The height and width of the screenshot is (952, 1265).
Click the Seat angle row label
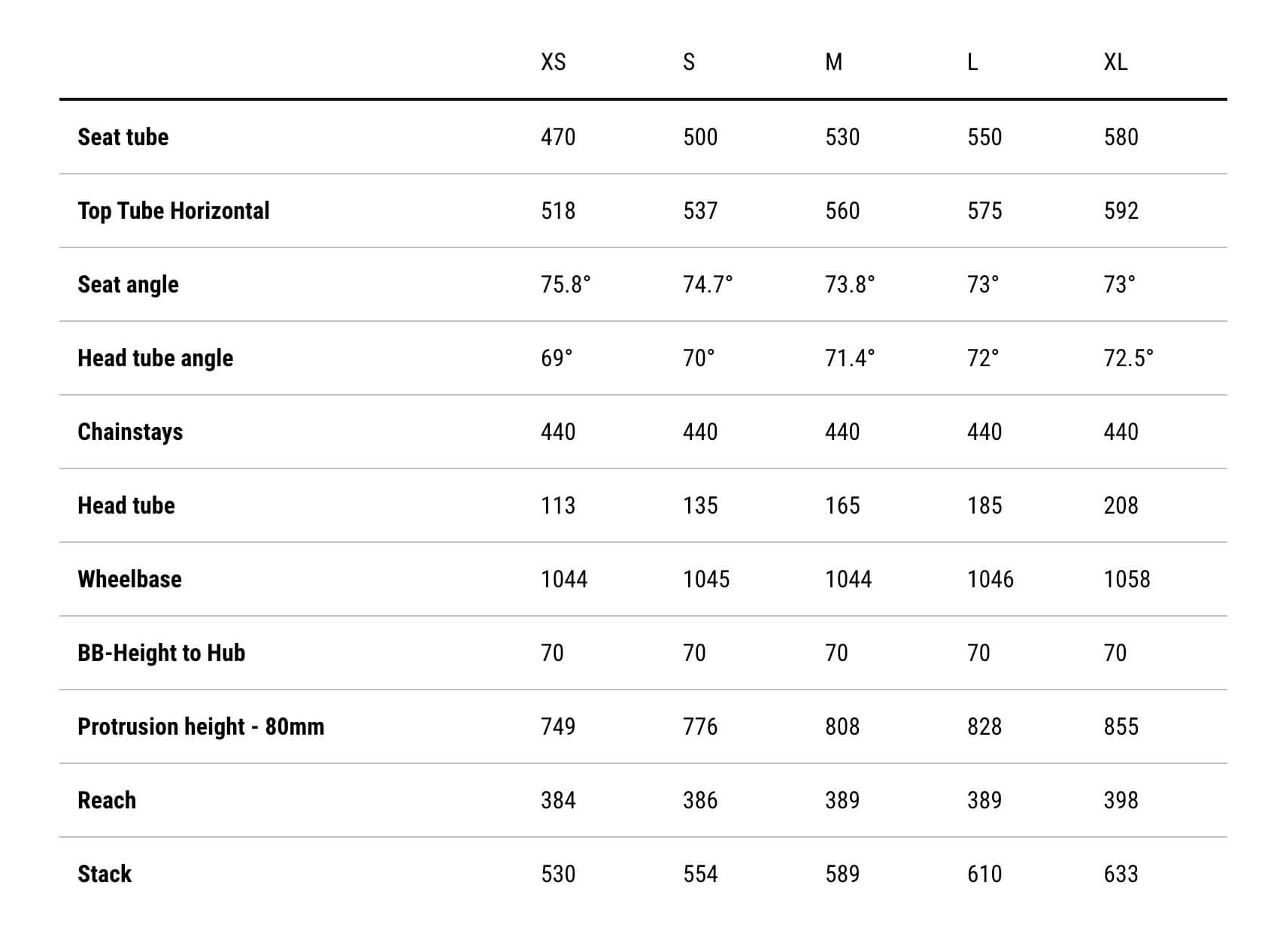129,285
